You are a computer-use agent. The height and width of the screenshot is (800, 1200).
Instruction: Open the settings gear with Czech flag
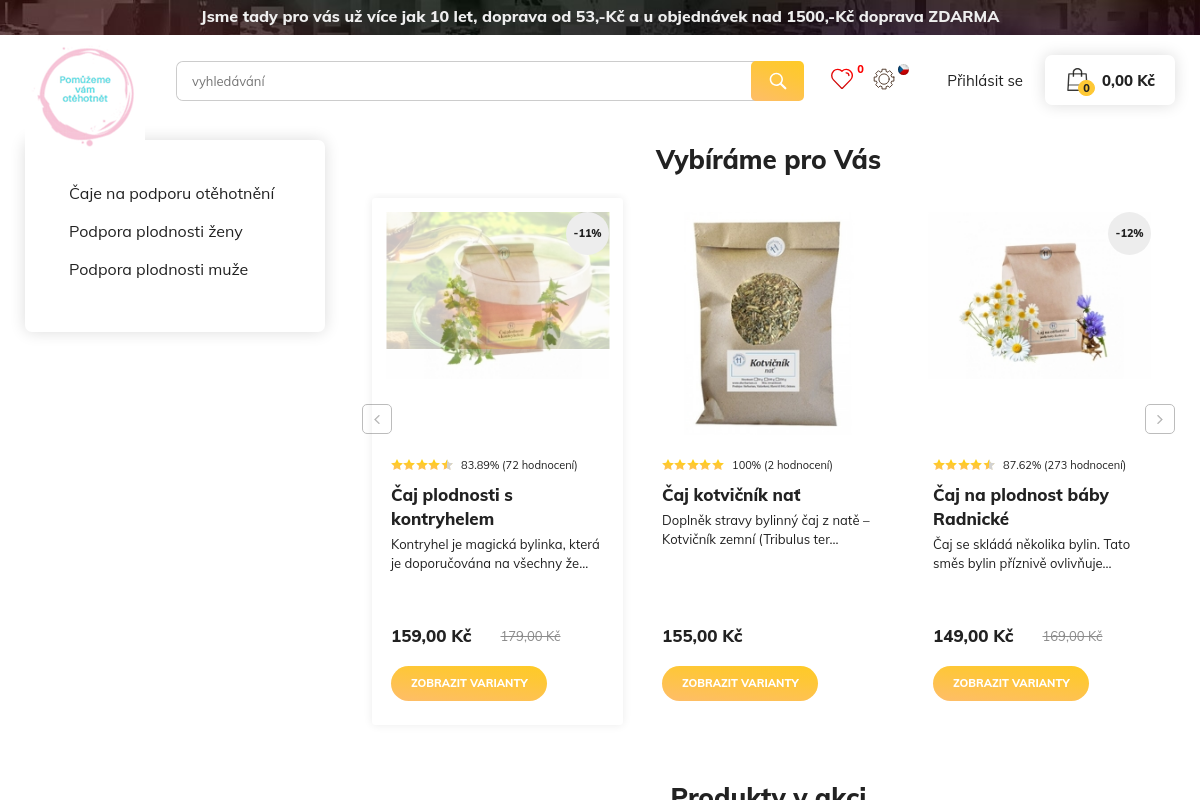click(x=884, y=79)
